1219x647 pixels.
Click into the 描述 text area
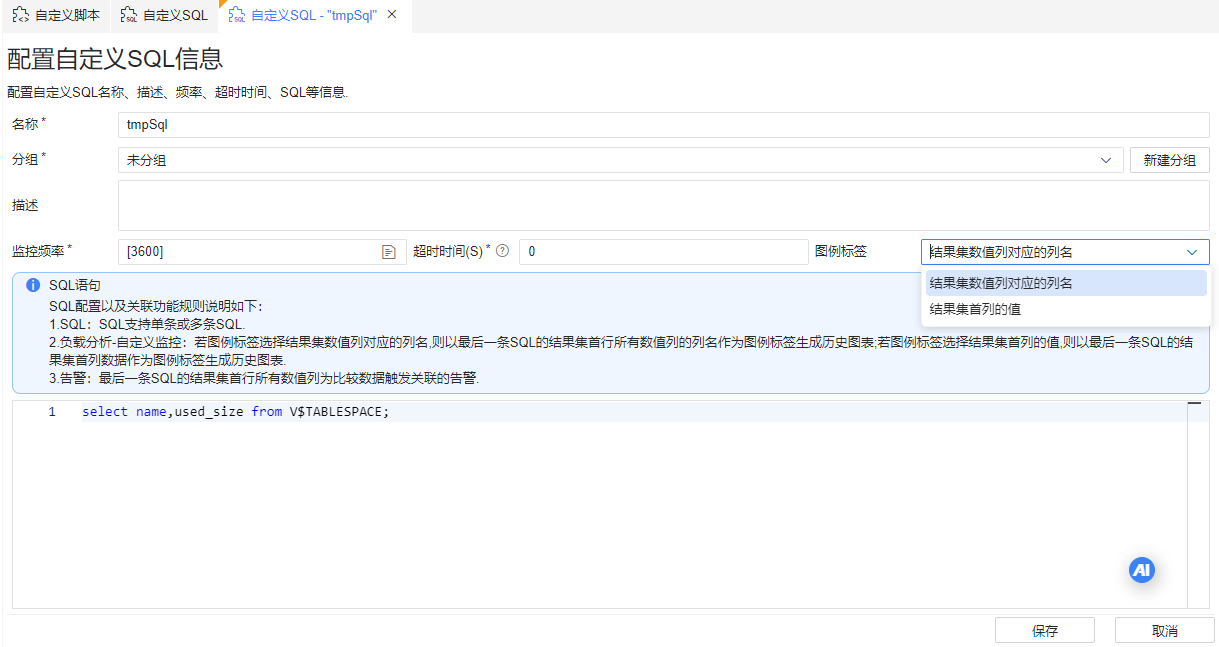click(x=663, y=205)
